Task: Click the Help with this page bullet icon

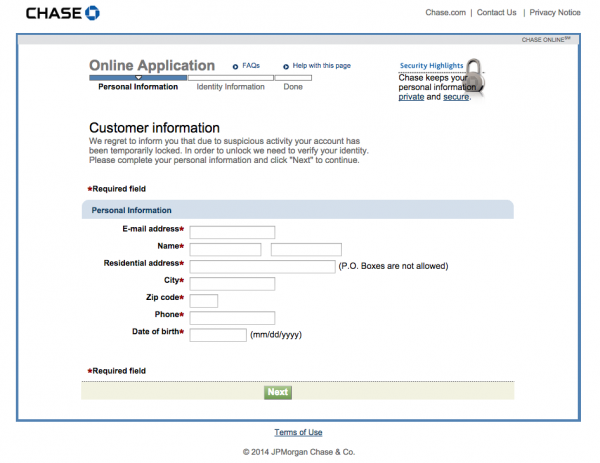Action: (x=286, y=67)
